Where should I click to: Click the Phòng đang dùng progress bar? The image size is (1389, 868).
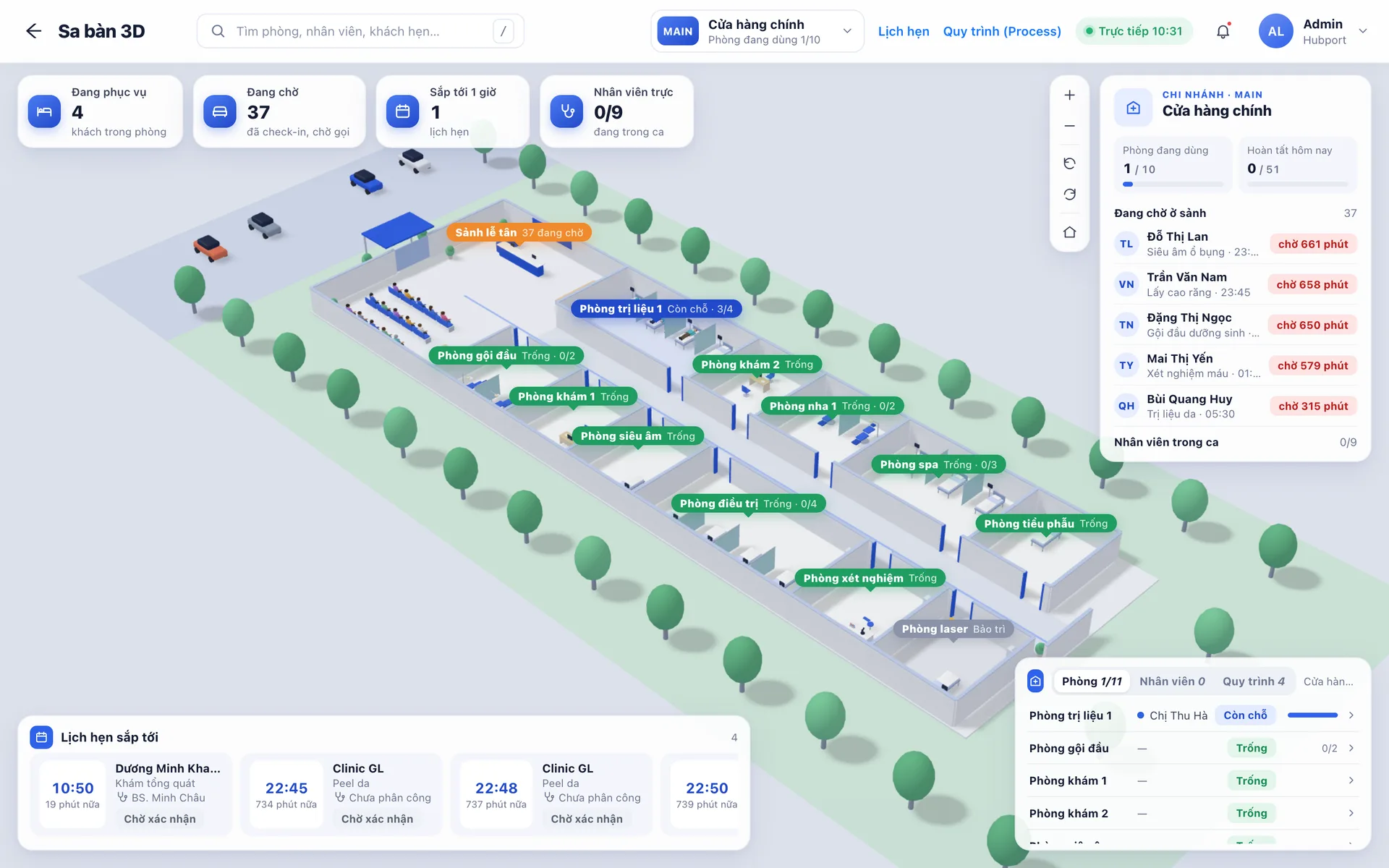click(1173, 184)
